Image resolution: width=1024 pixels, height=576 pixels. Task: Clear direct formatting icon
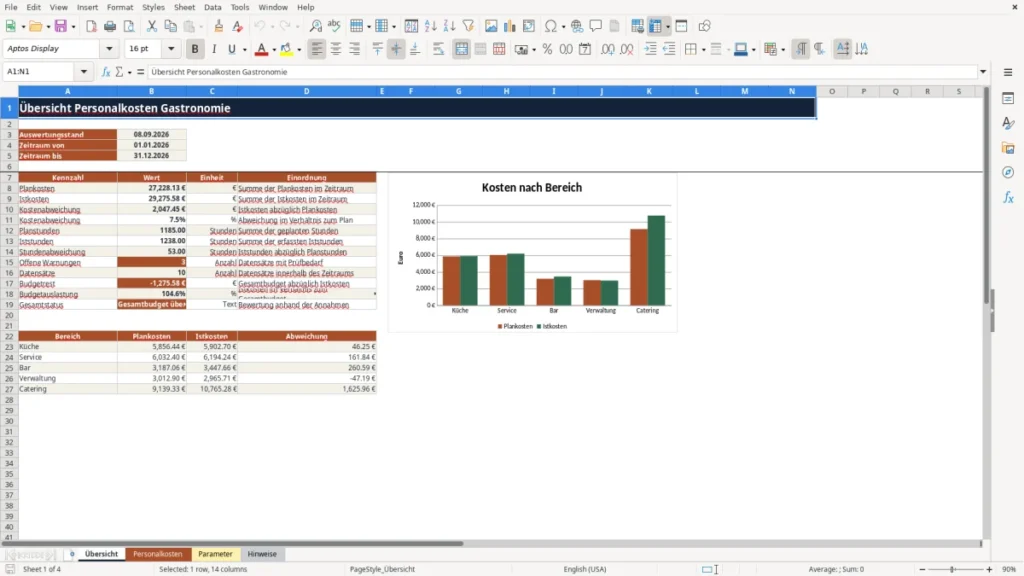(238, 26)
